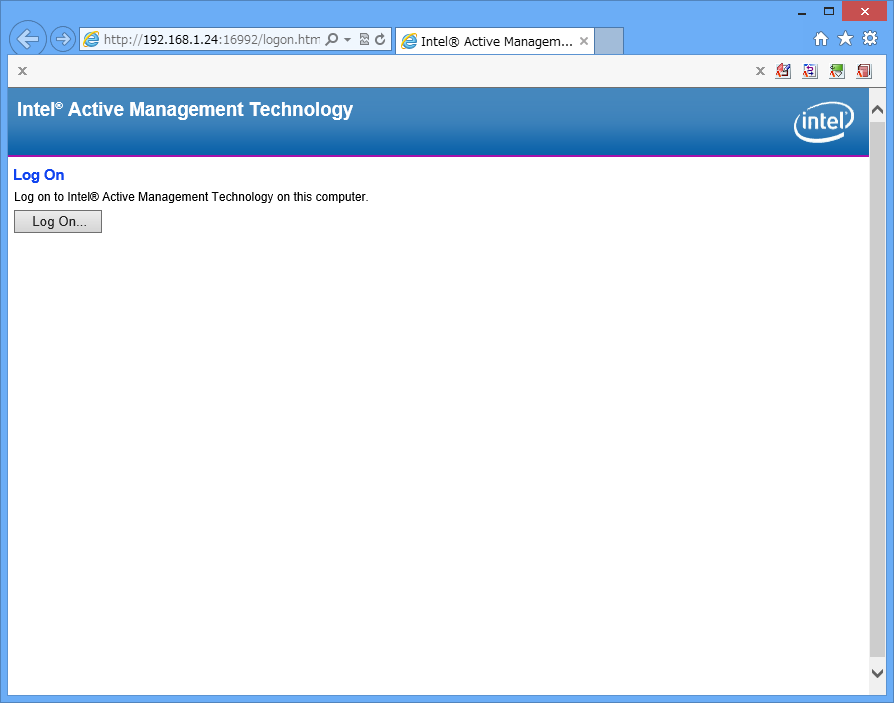894x703 pixels.
Task: Click the red book toolbar icon
Action: pyautogui.click(x=864, y=71)
